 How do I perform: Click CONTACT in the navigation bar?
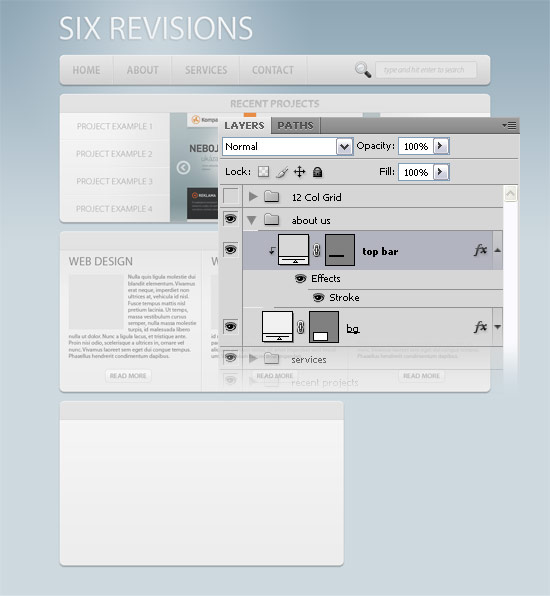273,70
